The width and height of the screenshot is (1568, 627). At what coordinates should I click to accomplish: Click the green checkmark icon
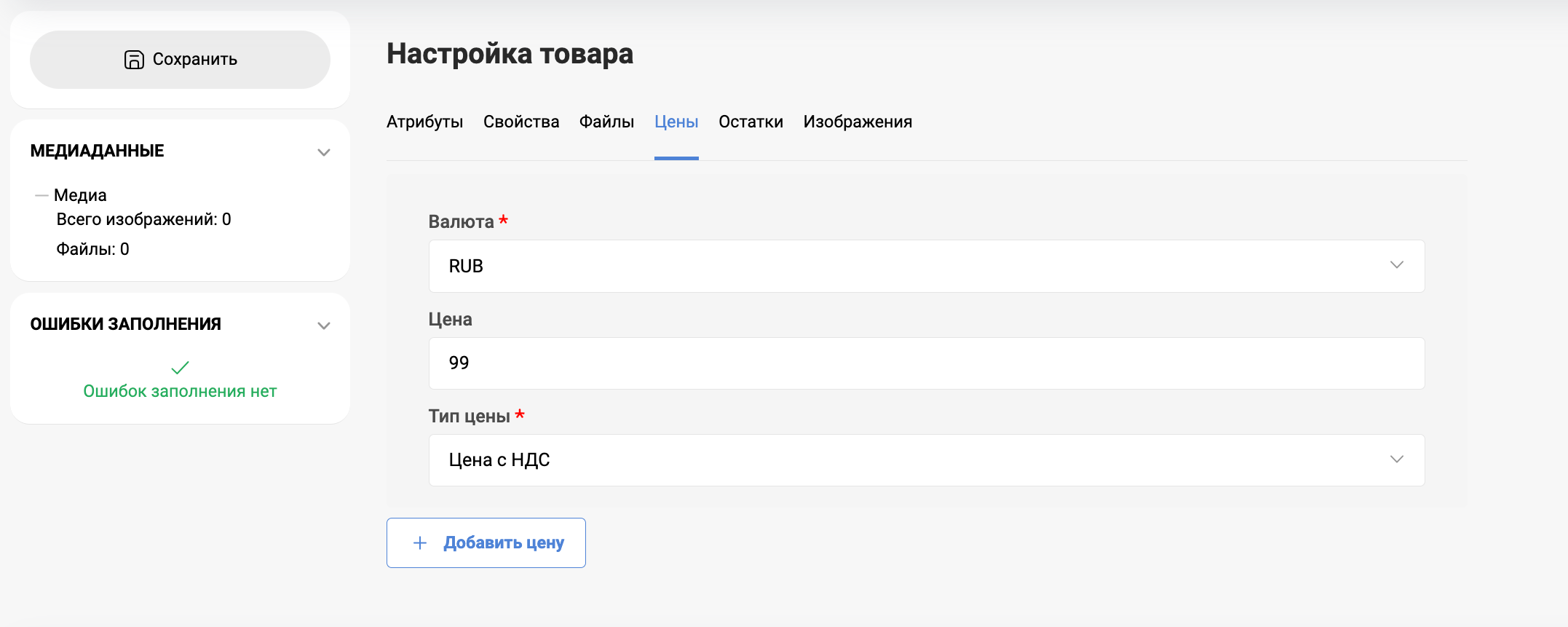point(180,368)
